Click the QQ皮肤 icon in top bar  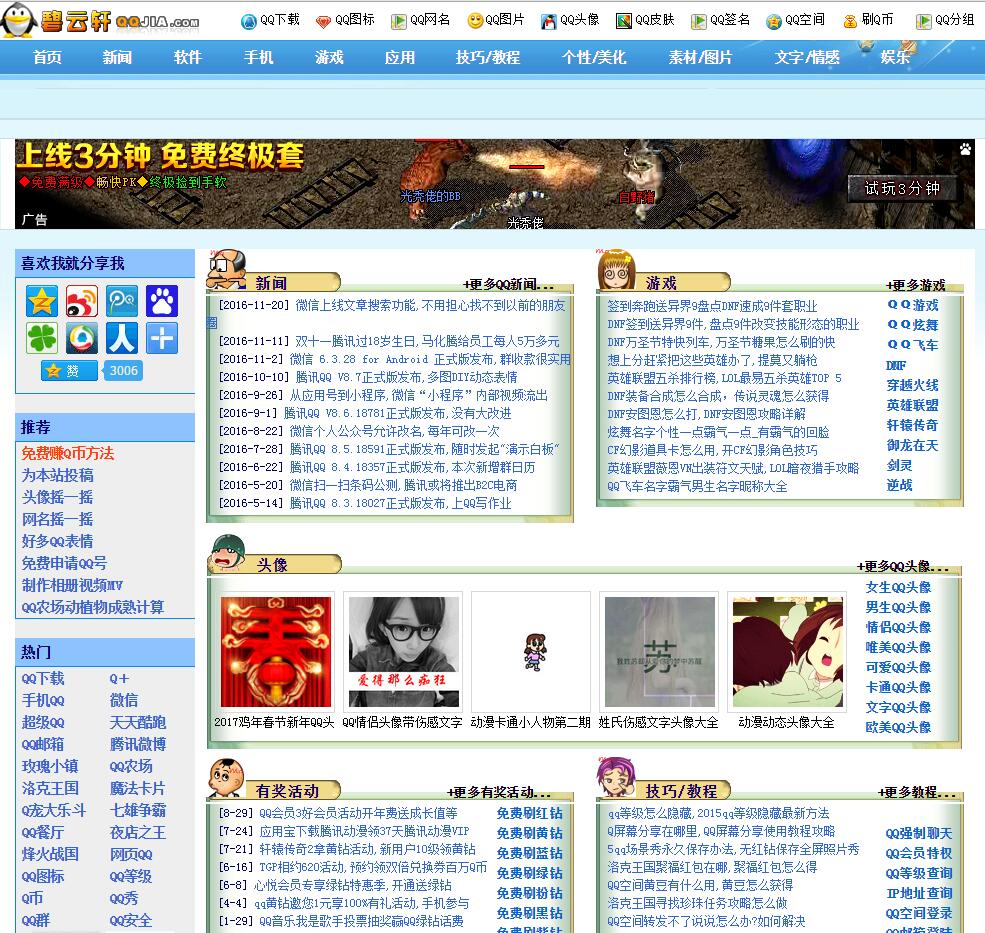point(623,21)
